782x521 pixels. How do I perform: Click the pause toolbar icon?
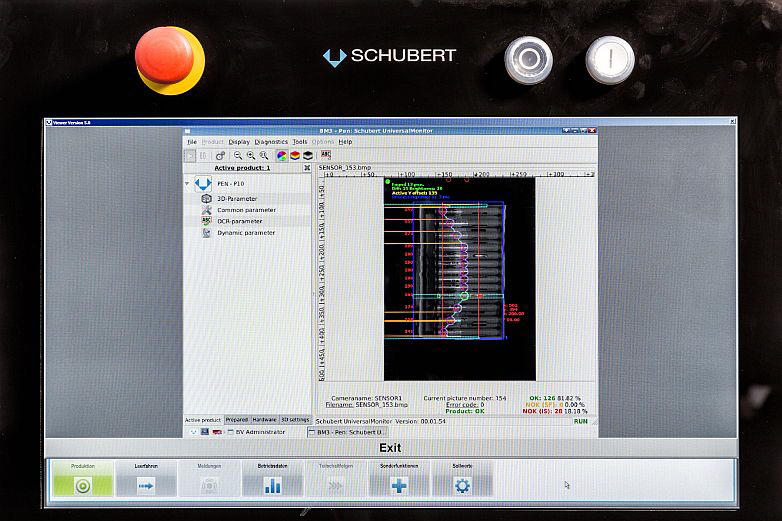[x=203, y=156]
